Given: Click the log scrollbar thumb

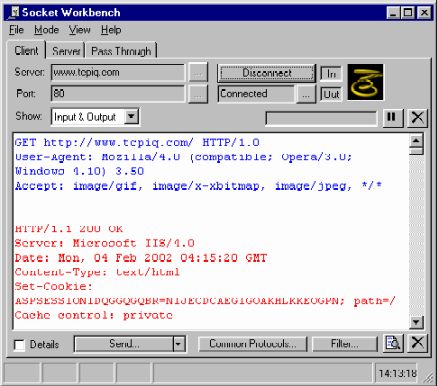Looking at the screenshot, I should pyautogui.click(x=416, y=151).
